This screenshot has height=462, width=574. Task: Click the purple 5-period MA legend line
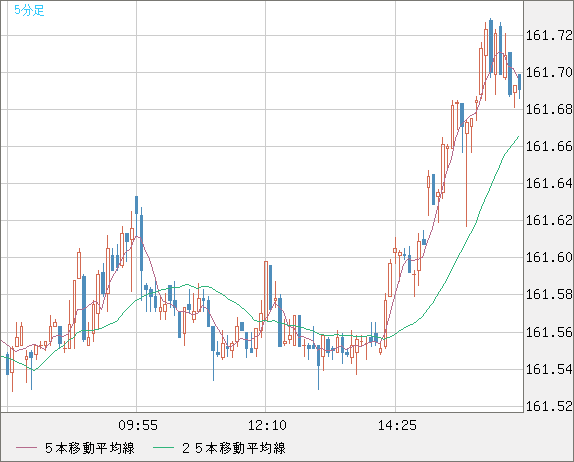[26, 448]
